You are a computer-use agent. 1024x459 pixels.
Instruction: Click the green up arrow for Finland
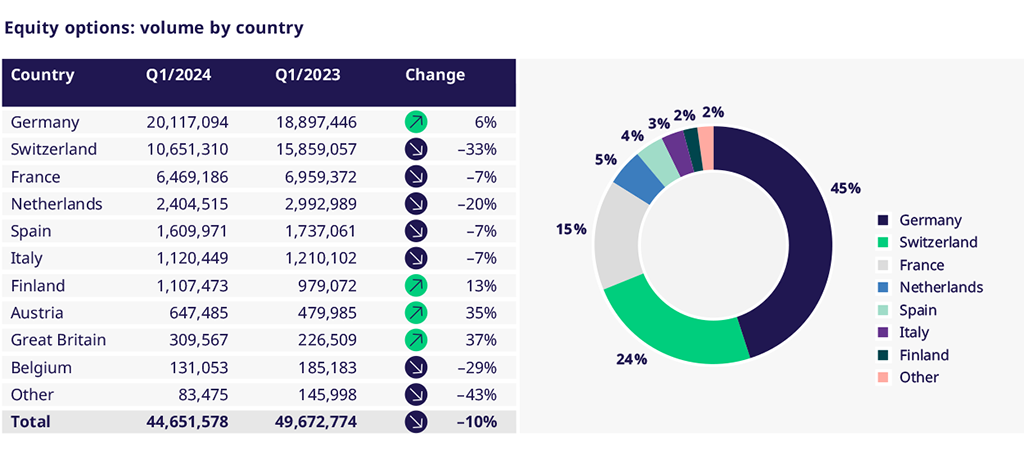pos(416,286)
